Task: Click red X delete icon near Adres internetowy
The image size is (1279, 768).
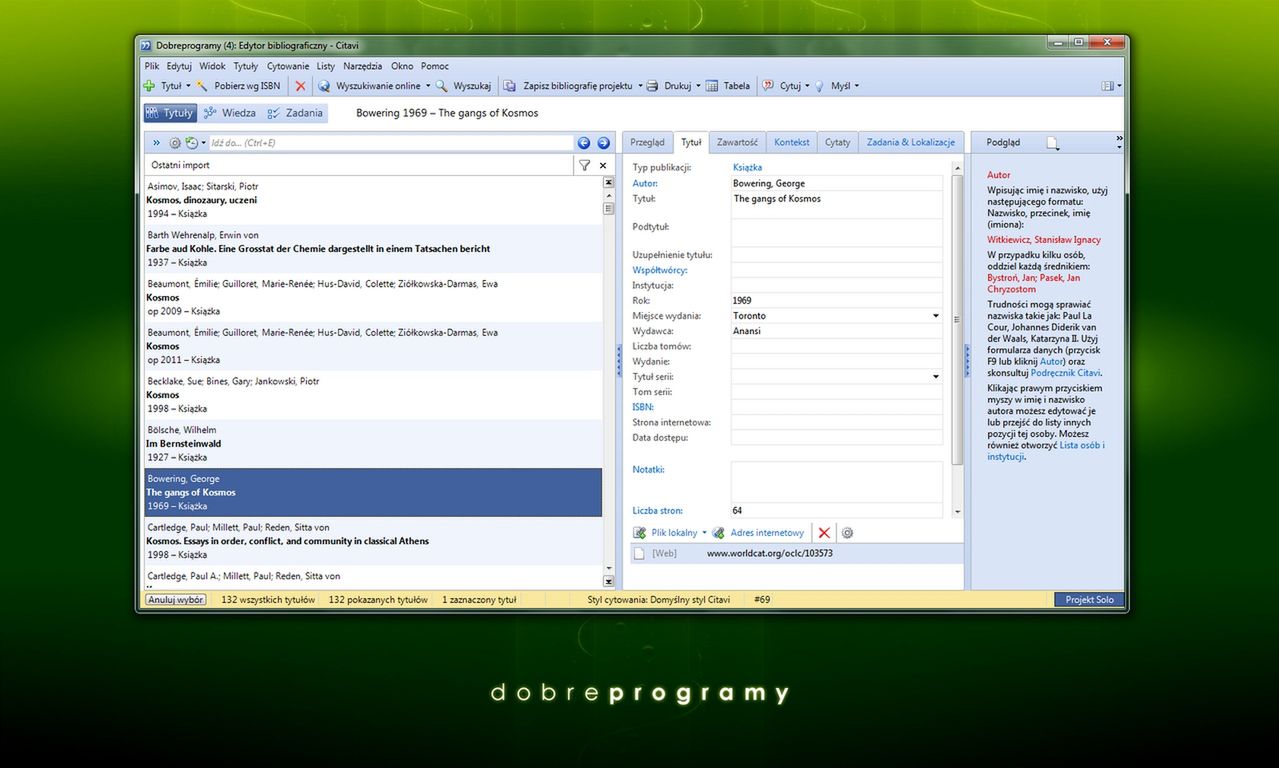Action: tap(824, 533)
